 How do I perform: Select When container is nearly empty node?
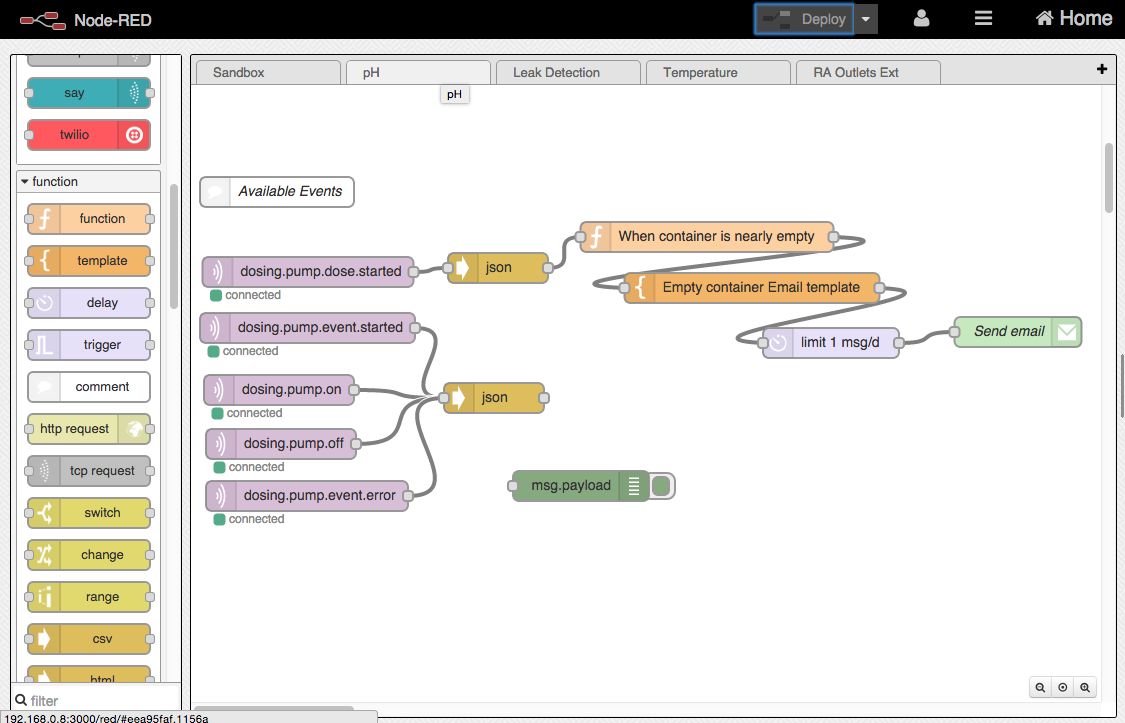[707, 237]
